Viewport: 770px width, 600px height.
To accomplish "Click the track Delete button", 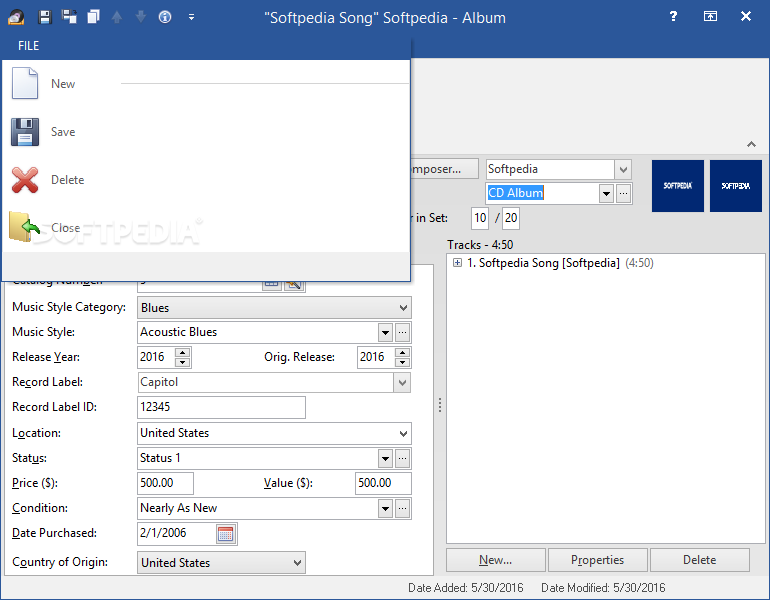I will click(x=700, y=560).
